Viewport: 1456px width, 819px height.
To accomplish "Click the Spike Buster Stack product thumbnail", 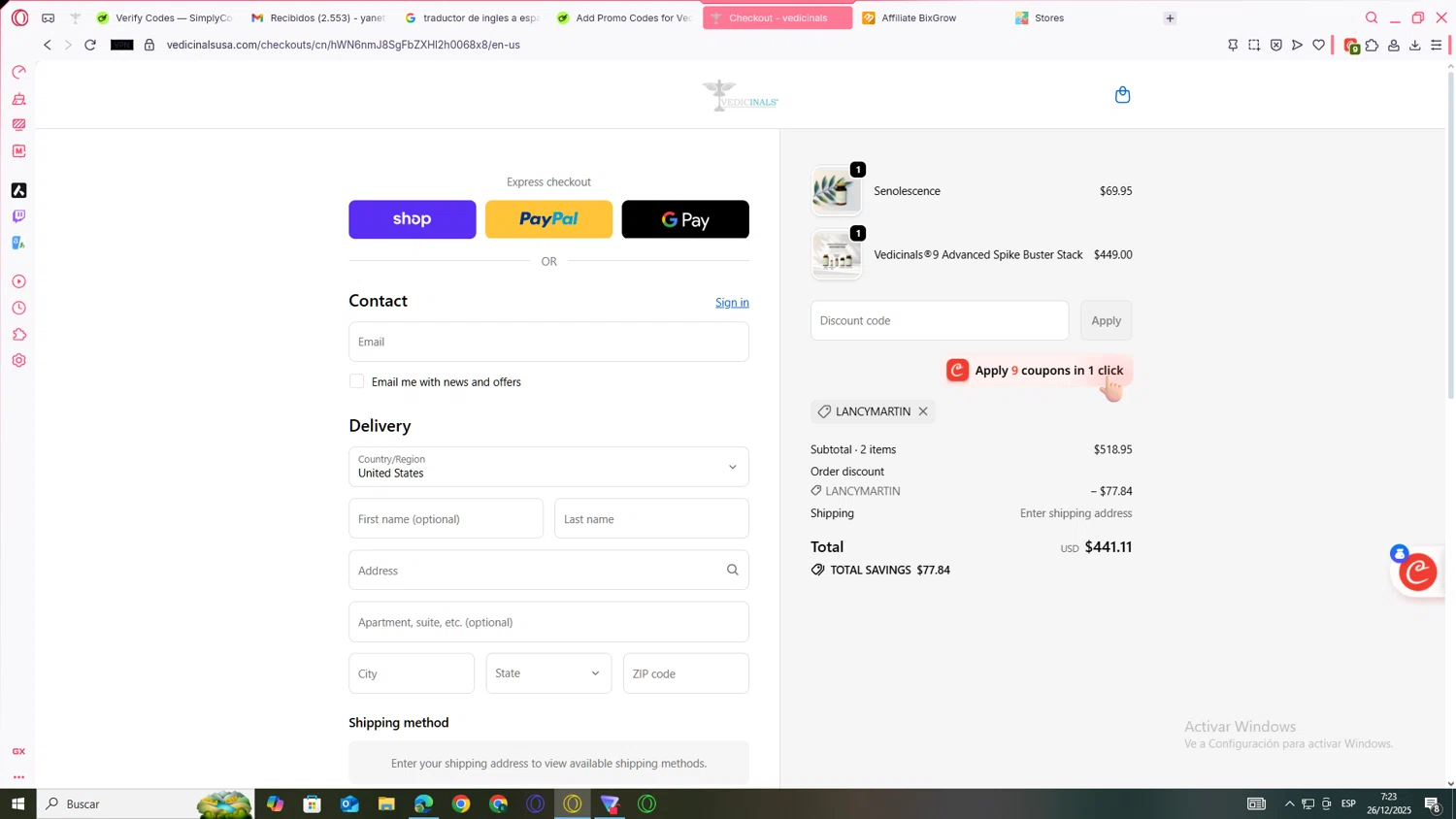I will 836,254.
